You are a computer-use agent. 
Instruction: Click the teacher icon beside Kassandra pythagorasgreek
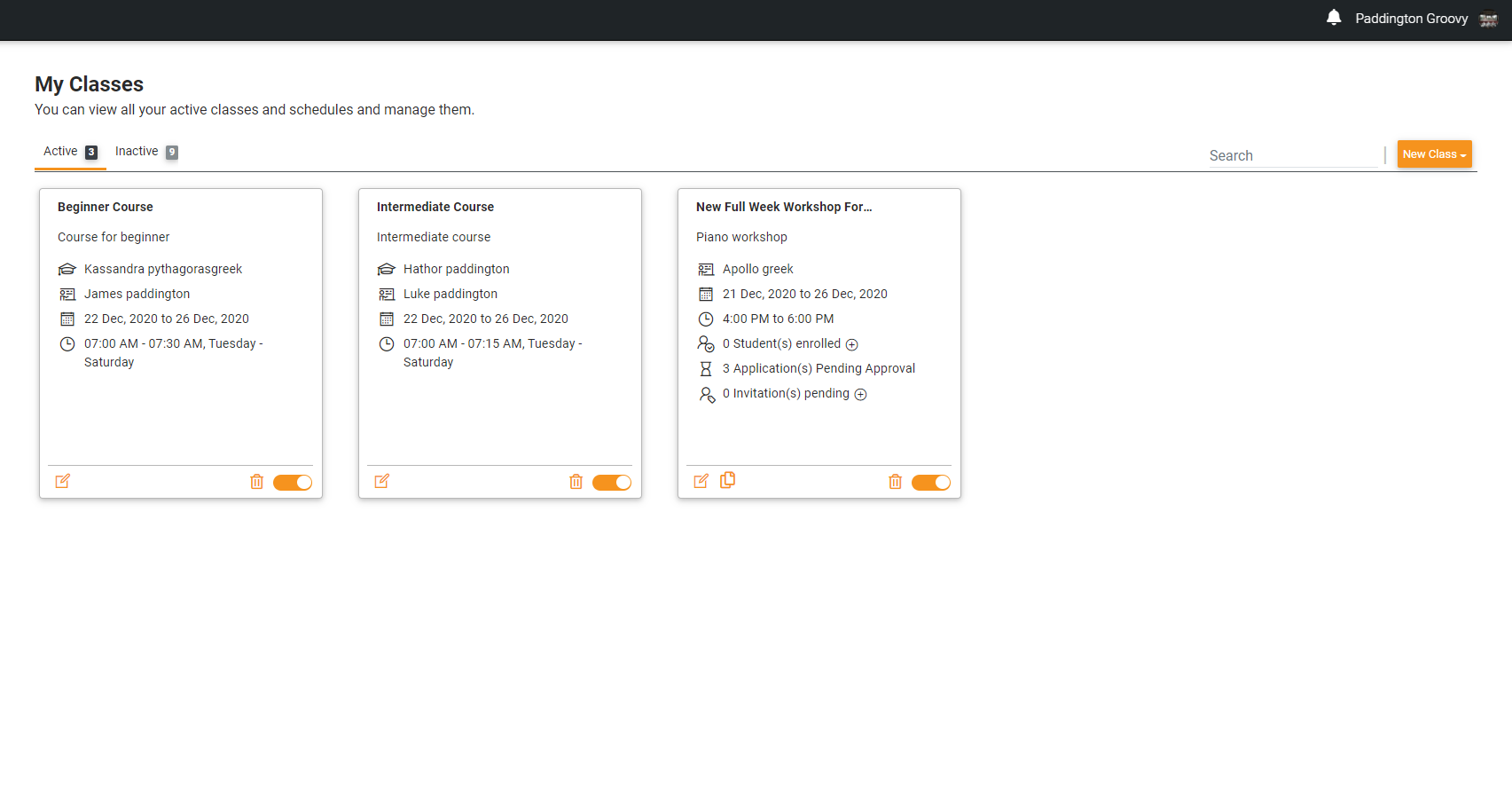67,269
